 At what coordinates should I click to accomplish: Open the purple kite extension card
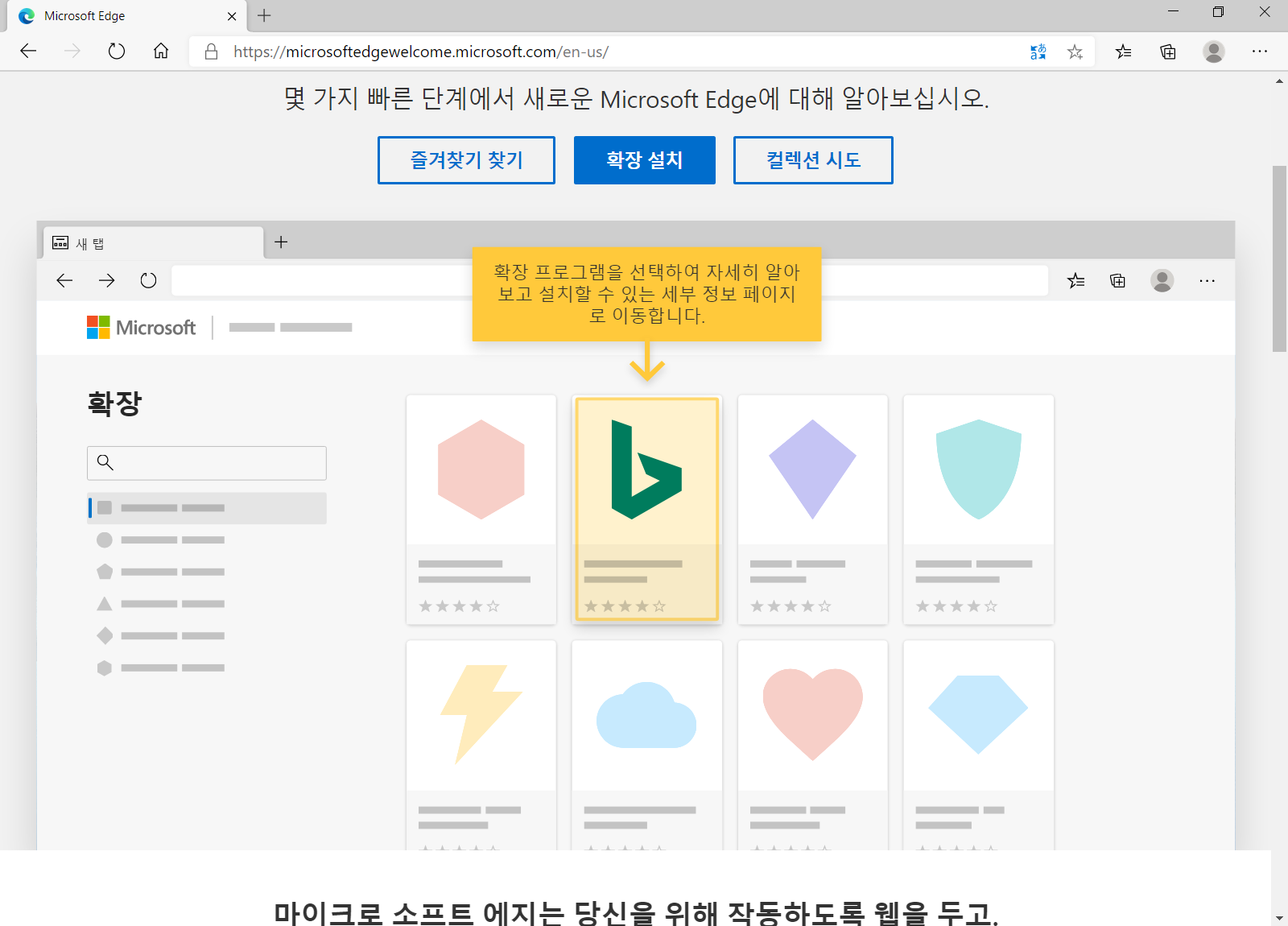pyautogui.click(x=813, y=509)
